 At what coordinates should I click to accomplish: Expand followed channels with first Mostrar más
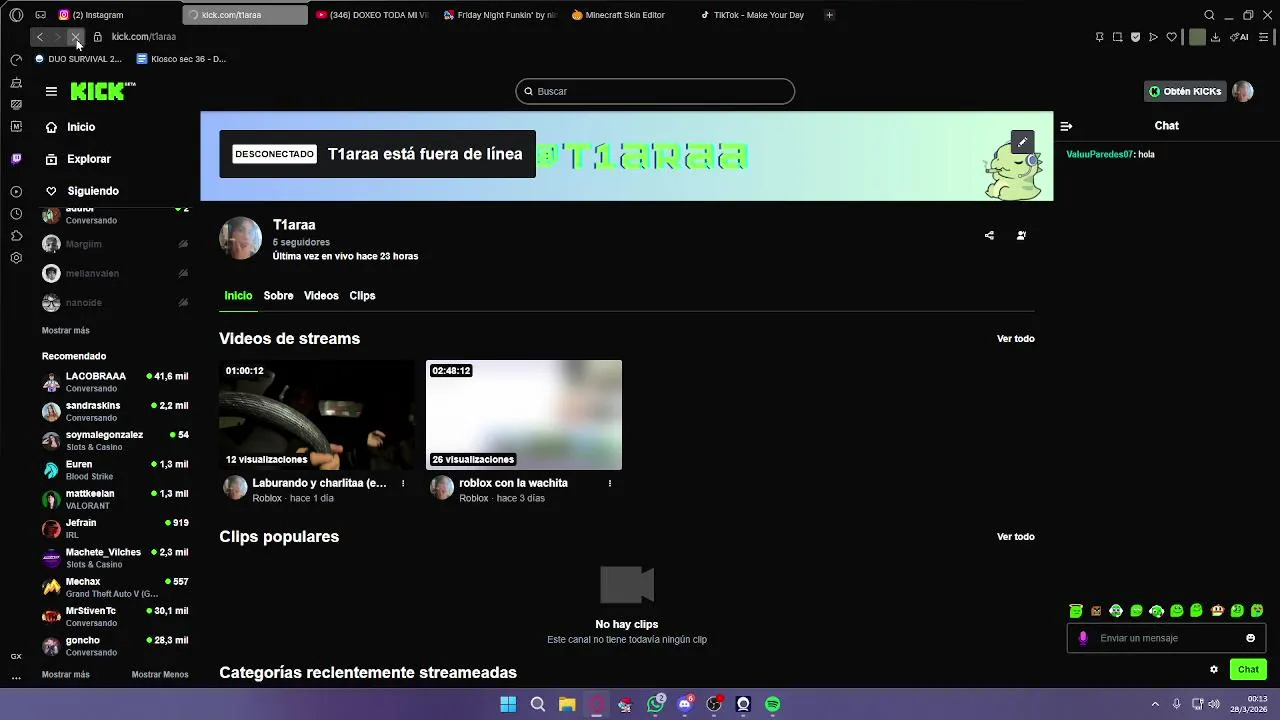pyautogui.click(x=66, y=330)
